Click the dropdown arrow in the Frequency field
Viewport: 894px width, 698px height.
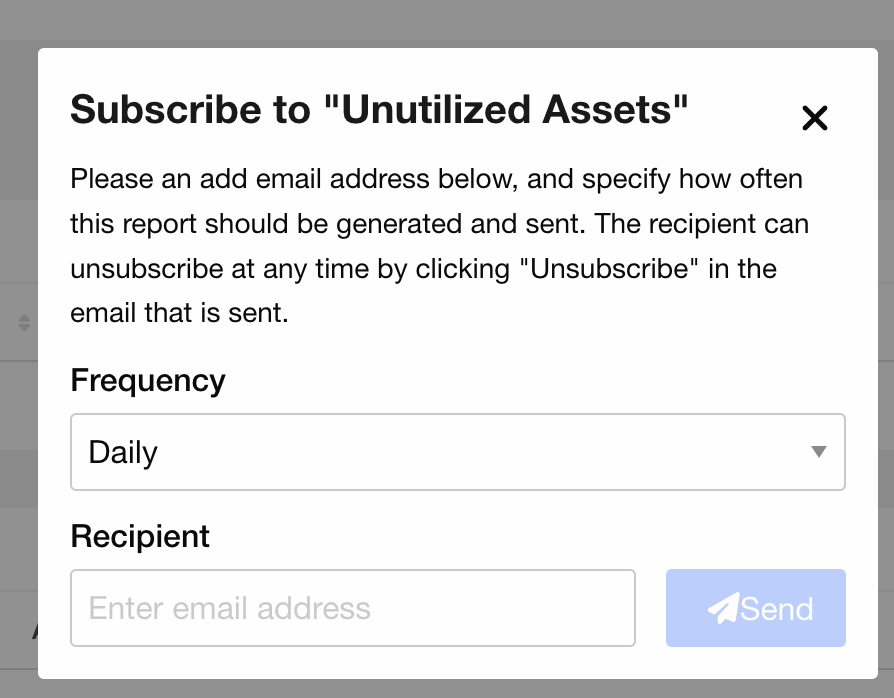pyautogui.click(x=819, y=452)
